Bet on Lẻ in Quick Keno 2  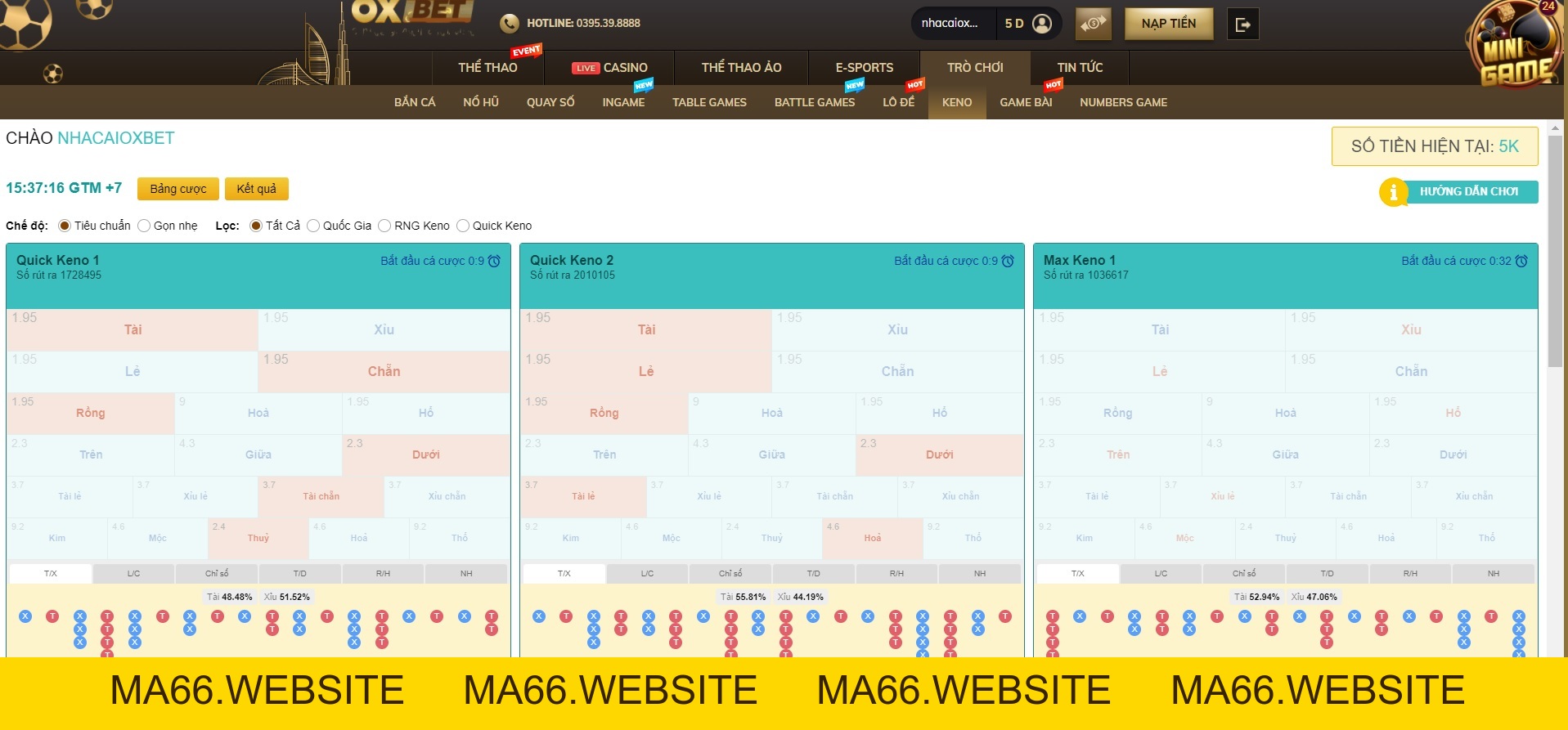tap(646, 372)
